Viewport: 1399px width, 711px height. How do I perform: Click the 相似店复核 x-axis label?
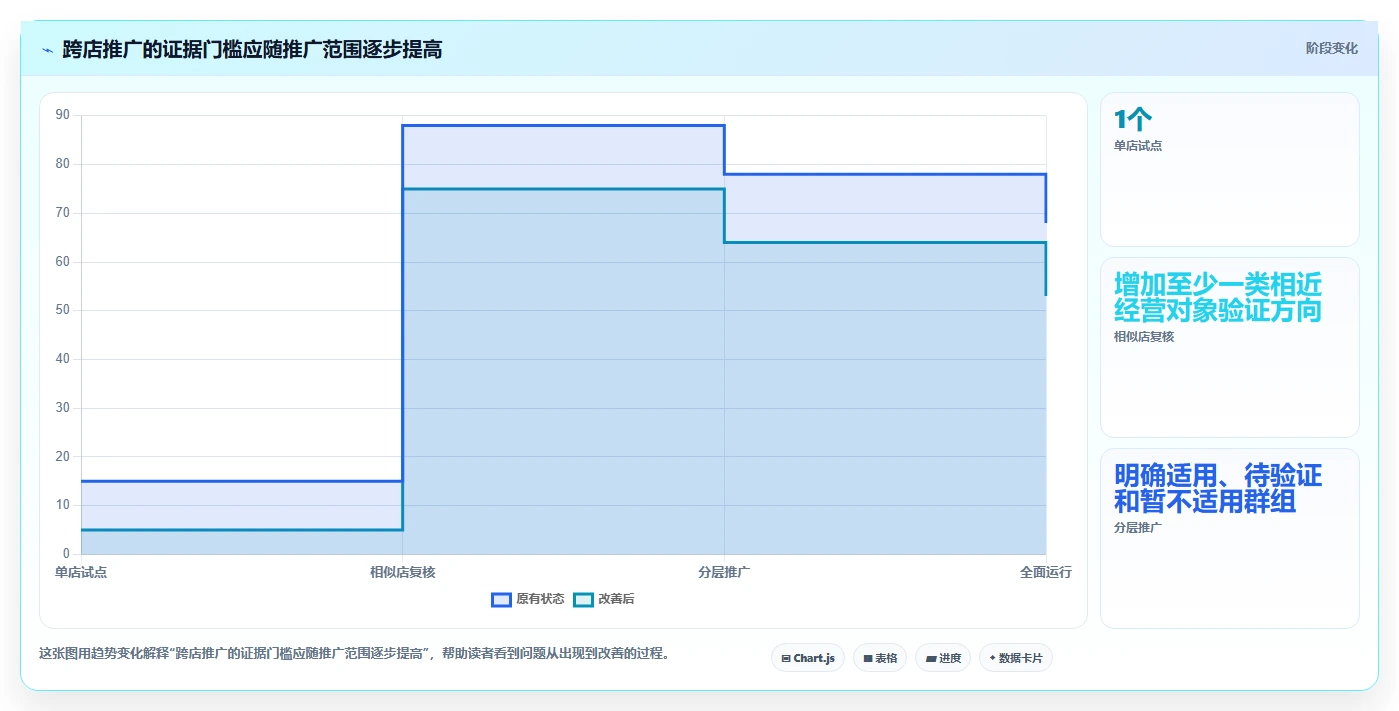click(x=403, y=572)
